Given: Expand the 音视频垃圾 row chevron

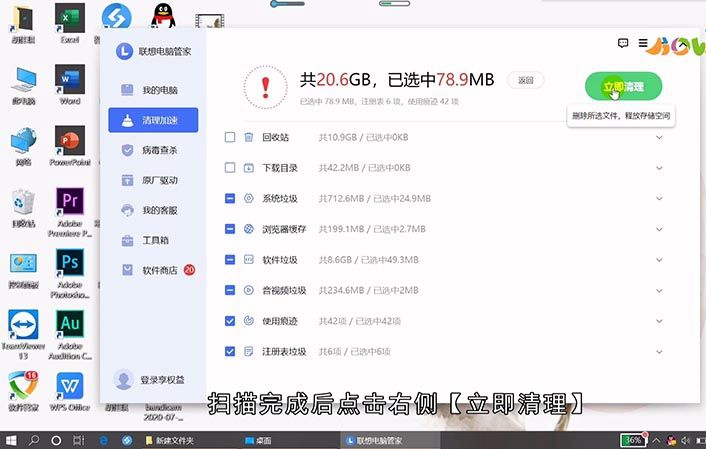Looking at the screenshot, I should [659, 290].
